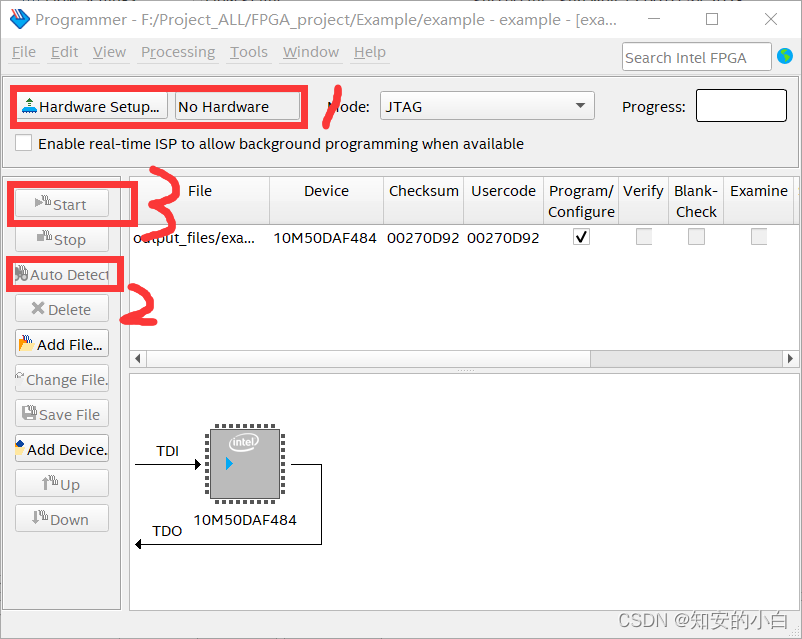This screenshot has height=639, width=802.
Task: Click the Program/Configure column header
Action: click(581, 201)
